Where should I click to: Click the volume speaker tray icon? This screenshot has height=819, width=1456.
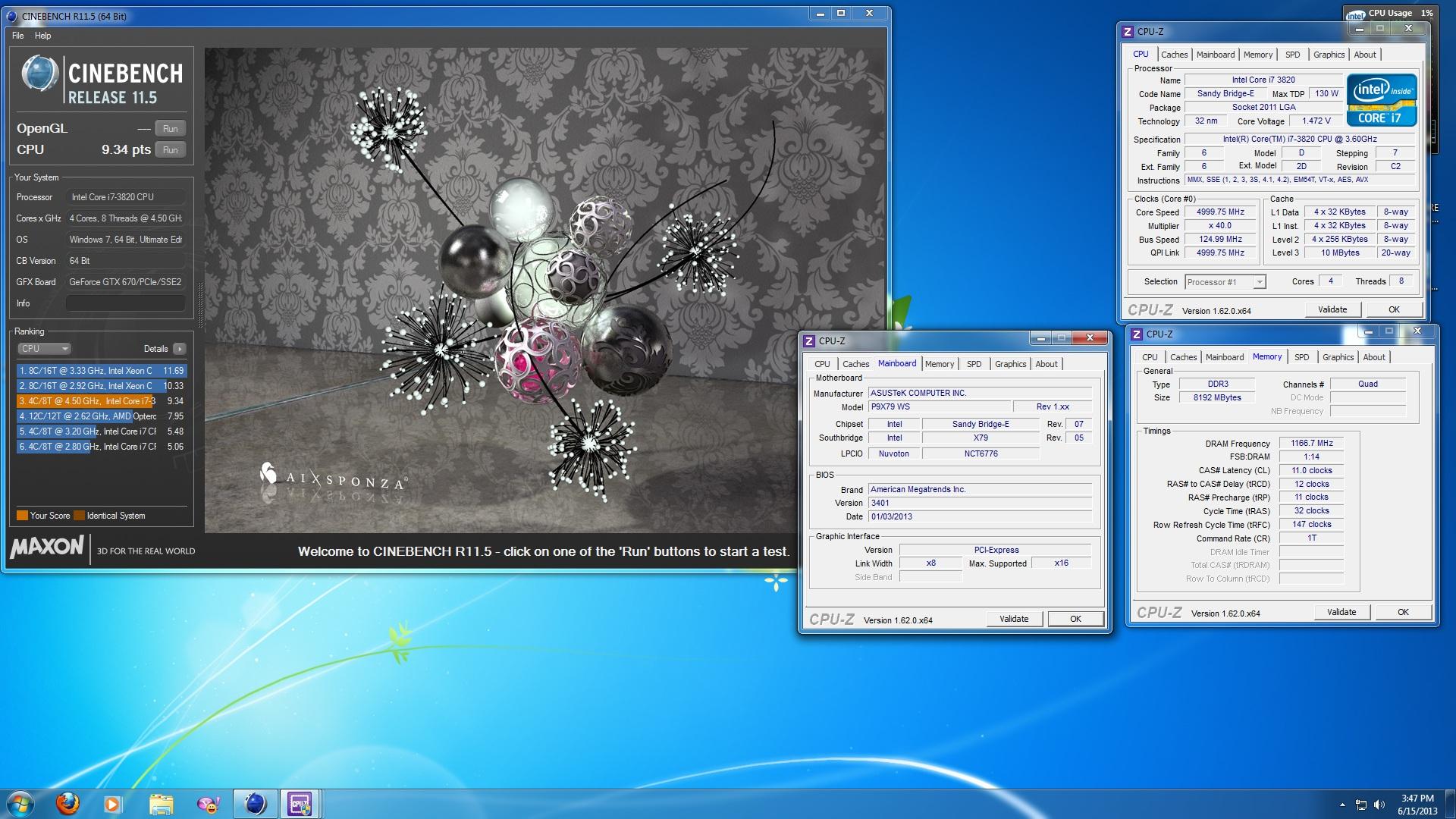pos(1379,805)
